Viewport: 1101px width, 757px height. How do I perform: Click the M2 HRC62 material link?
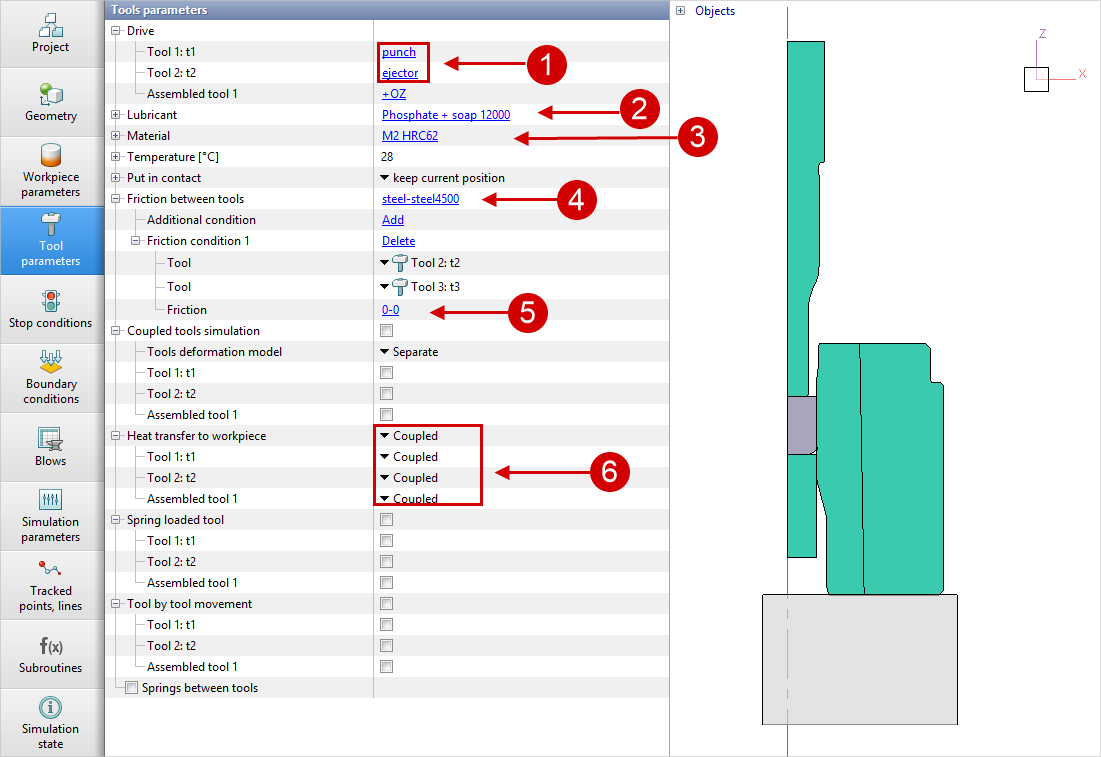(409, 136)
